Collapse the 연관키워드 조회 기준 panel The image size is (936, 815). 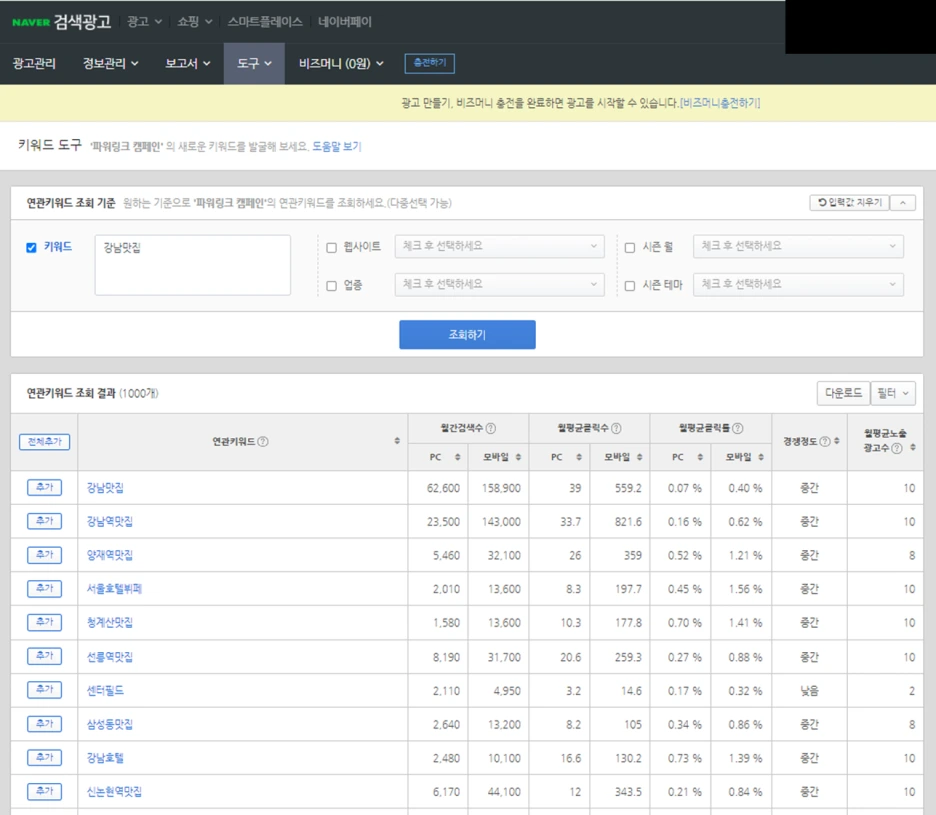point(903,203)
